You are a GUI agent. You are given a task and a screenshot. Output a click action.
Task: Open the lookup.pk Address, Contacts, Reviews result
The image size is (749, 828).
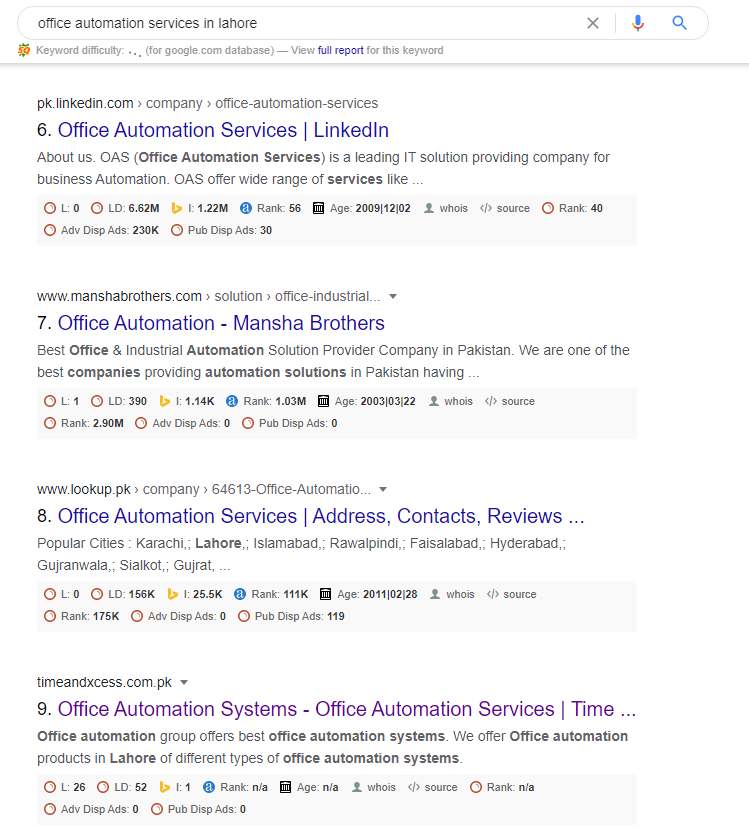pyautogui.click(x=321, y=516)
